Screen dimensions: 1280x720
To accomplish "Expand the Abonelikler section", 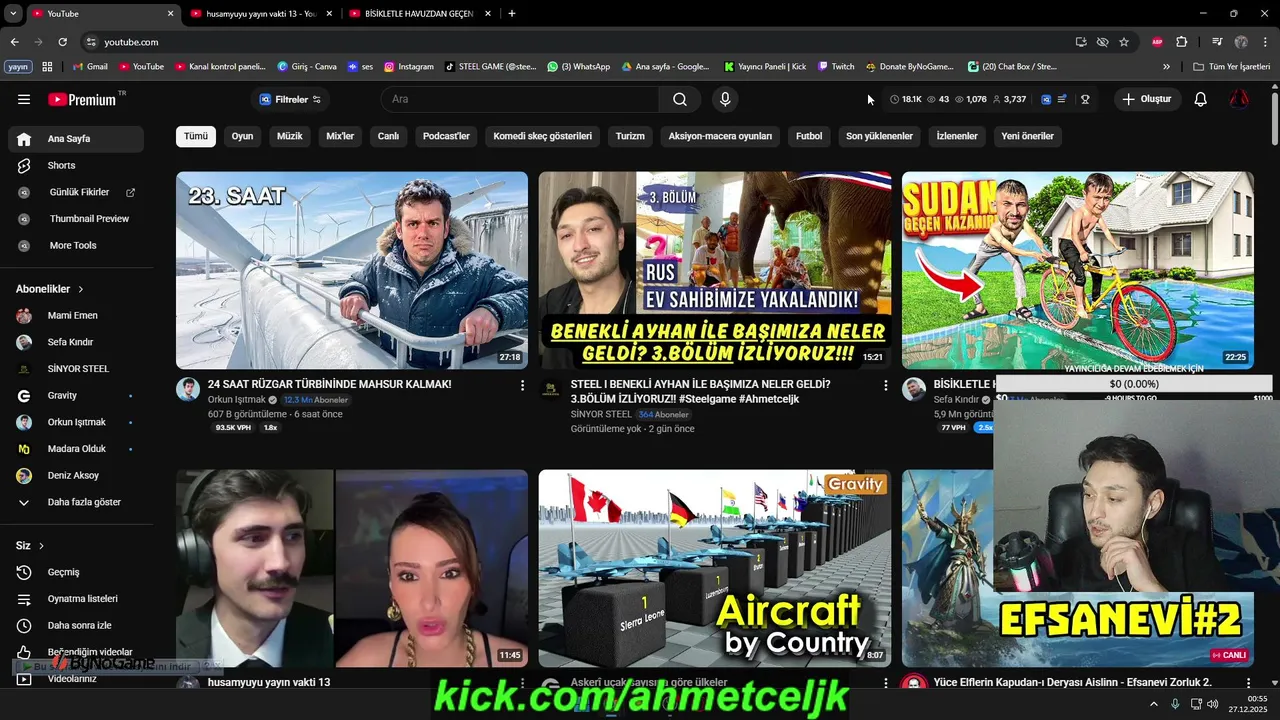I will [50, 289].
